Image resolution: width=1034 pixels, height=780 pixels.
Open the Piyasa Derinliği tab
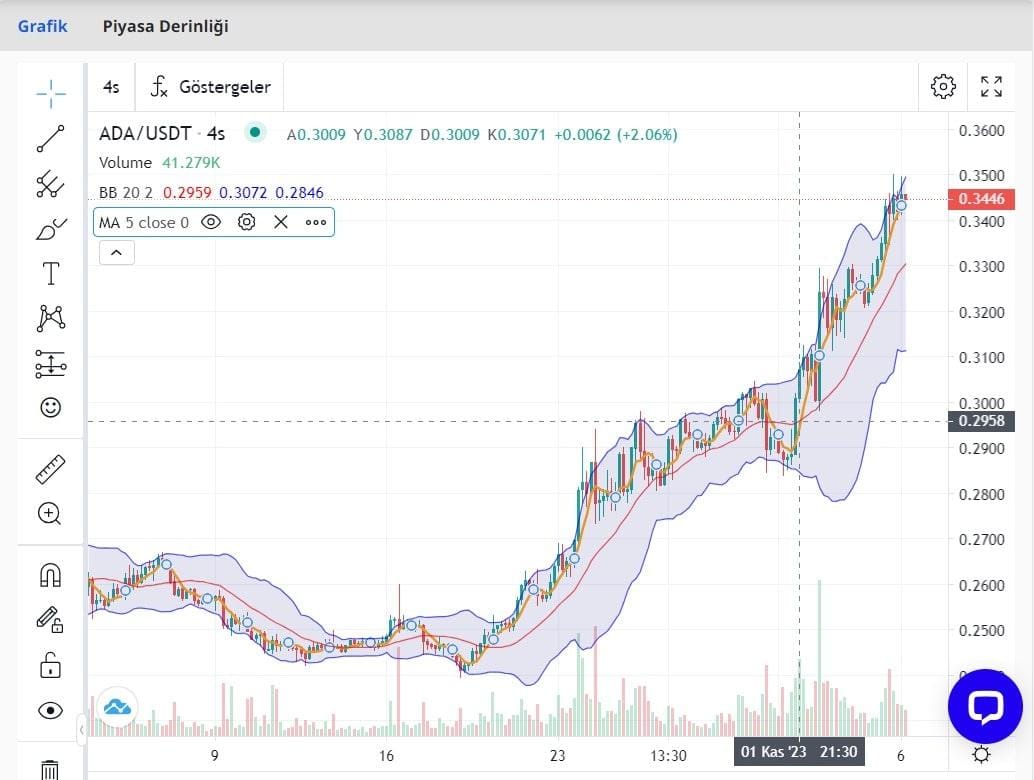click(166, 26)
